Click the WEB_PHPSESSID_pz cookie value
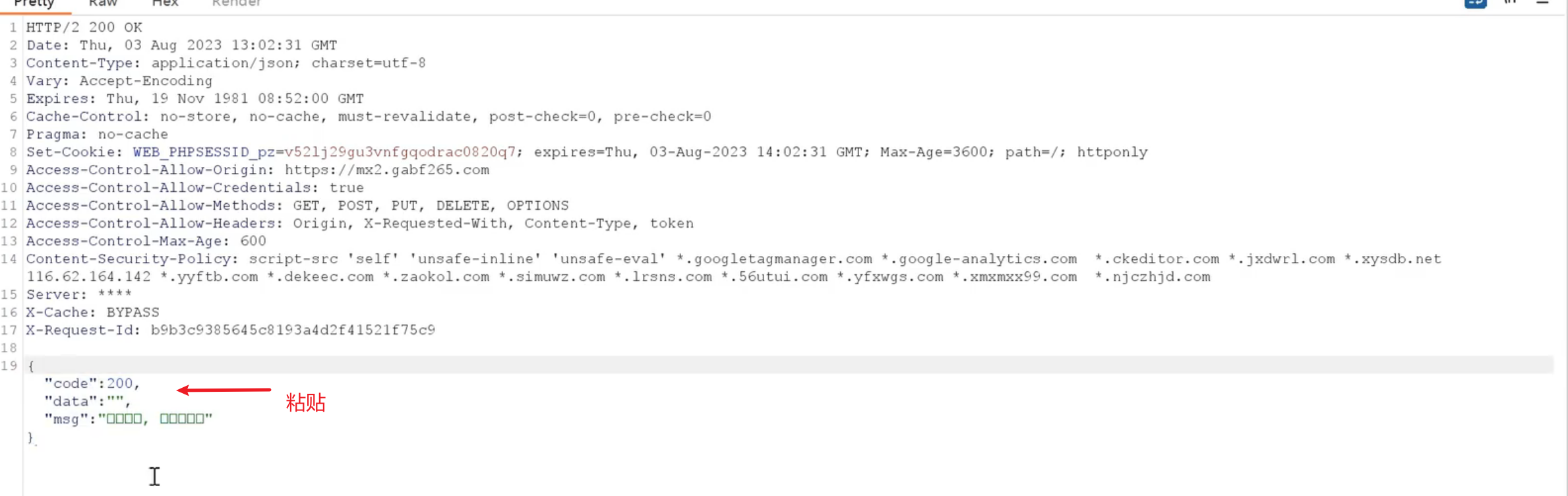Image resolution: width=1568 pixels, height=496 pixels. click(400, 152)
